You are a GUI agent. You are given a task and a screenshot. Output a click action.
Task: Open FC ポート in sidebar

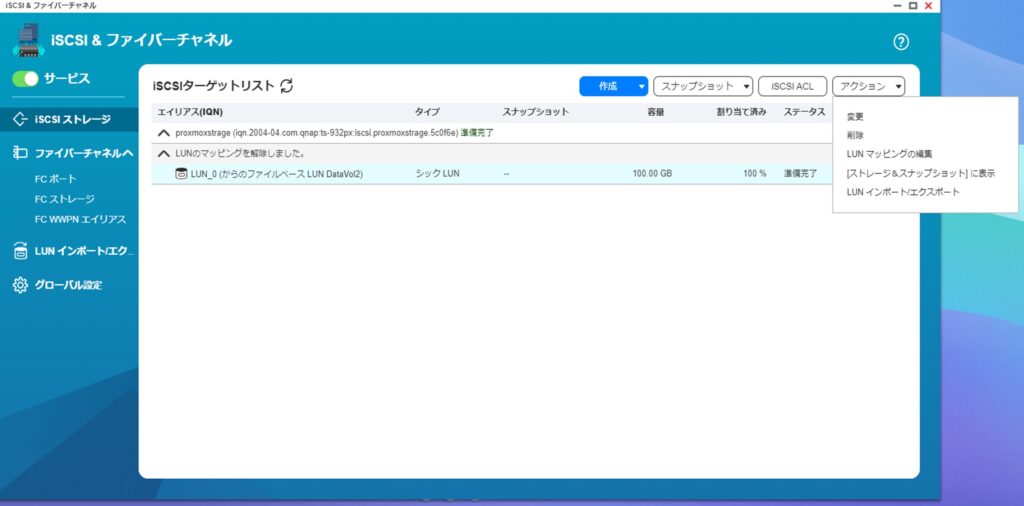[x=55, y=179]
